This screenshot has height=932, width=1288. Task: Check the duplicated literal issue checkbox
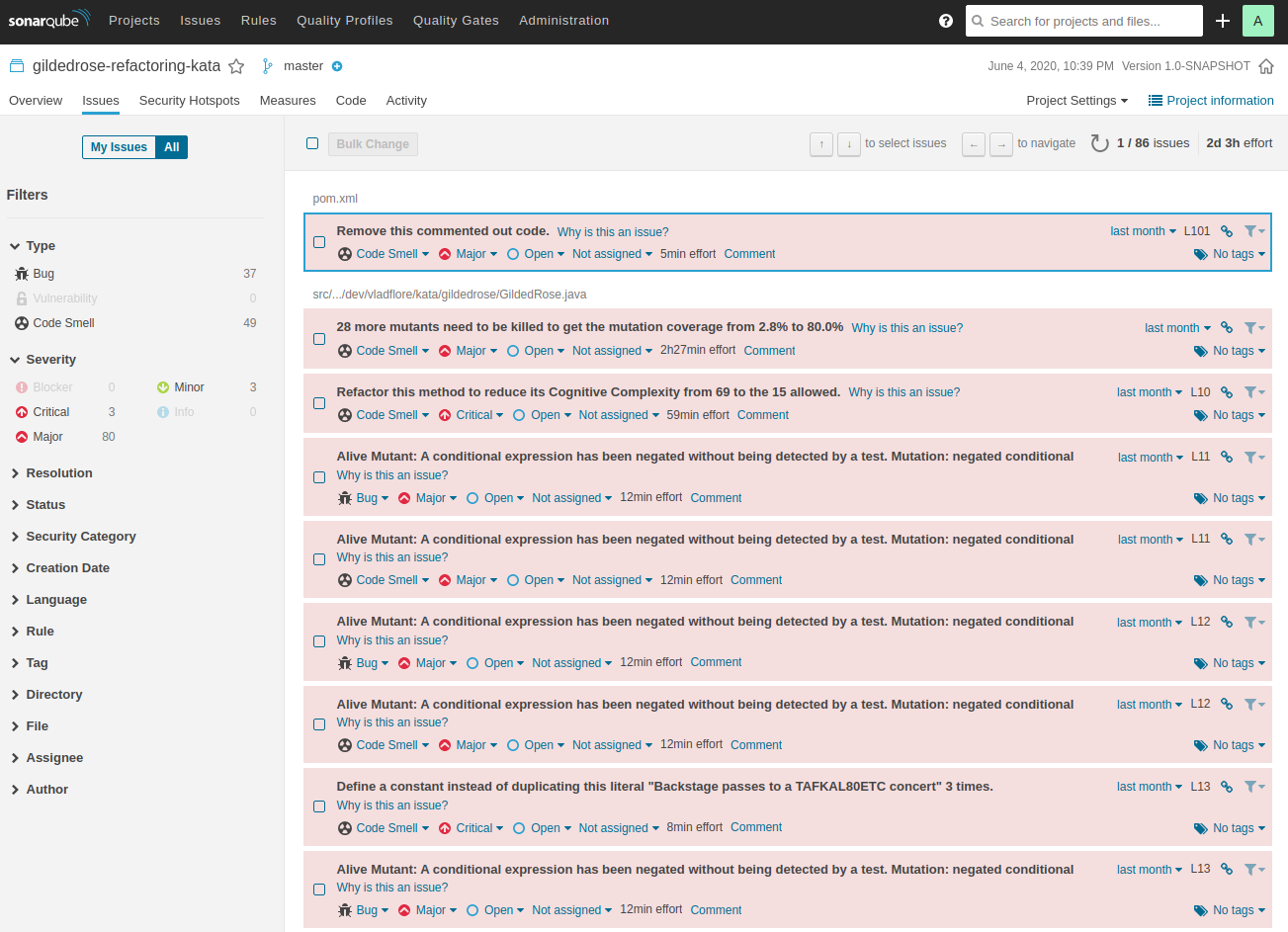[x=319, y=806]
